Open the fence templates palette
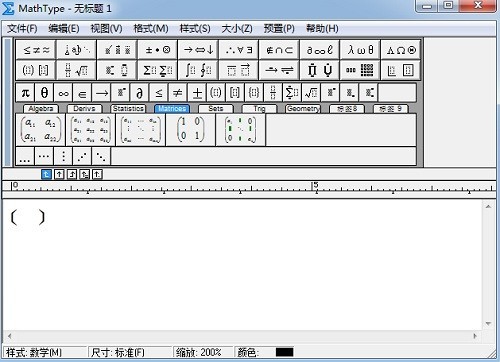Image resolution: width=500 pixels, height=362 pixels. click(x=36, y=70)
